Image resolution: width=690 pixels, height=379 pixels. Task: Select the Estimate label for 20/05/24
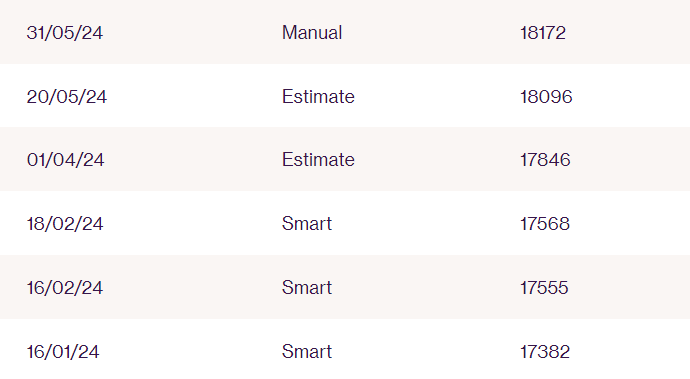pos(318,96)
